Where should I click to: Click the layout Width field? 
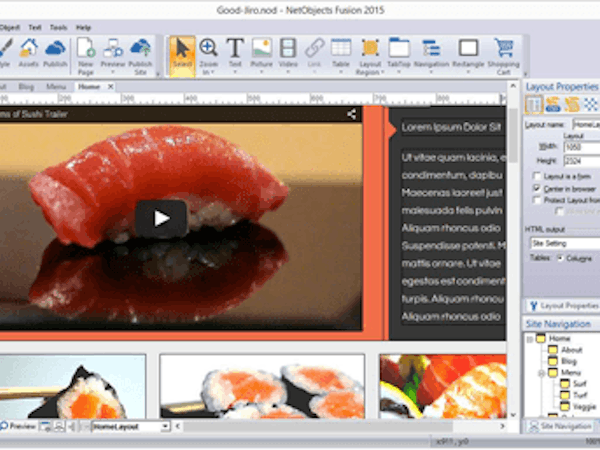pyautogui.click(x=582, y=147)
